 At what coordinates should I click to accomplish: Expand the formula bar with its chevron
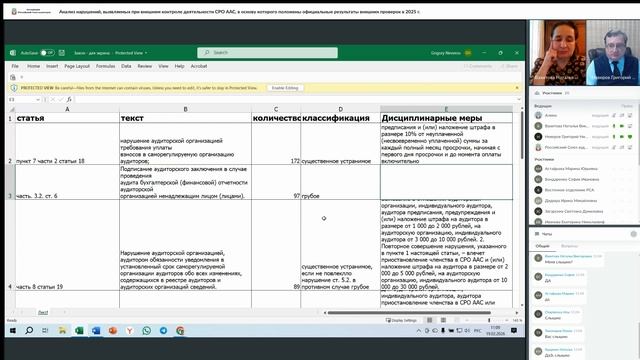coord(519,100)
